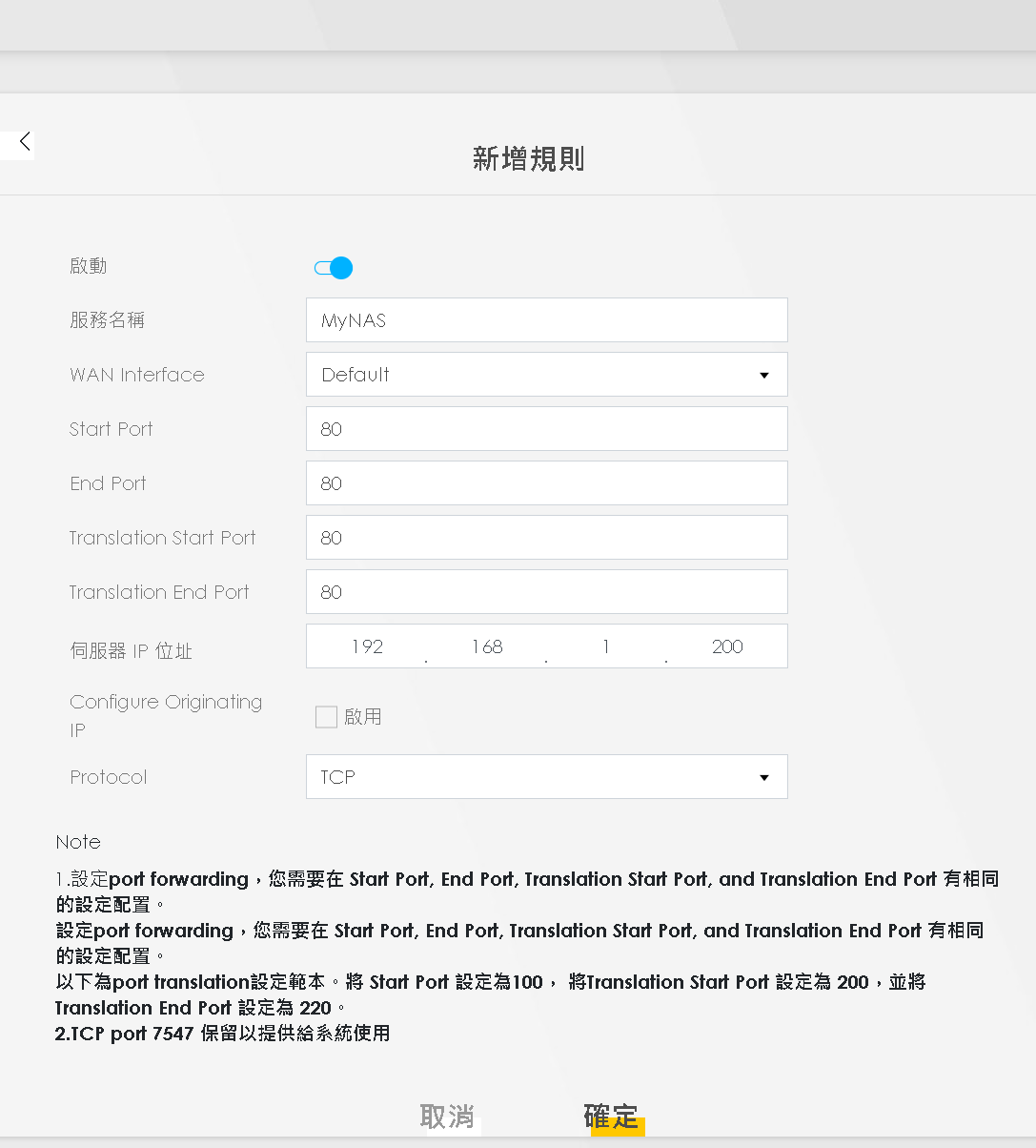
Task: Toggle the 啟動 enable switch
Action: click(x=334, y=268)
